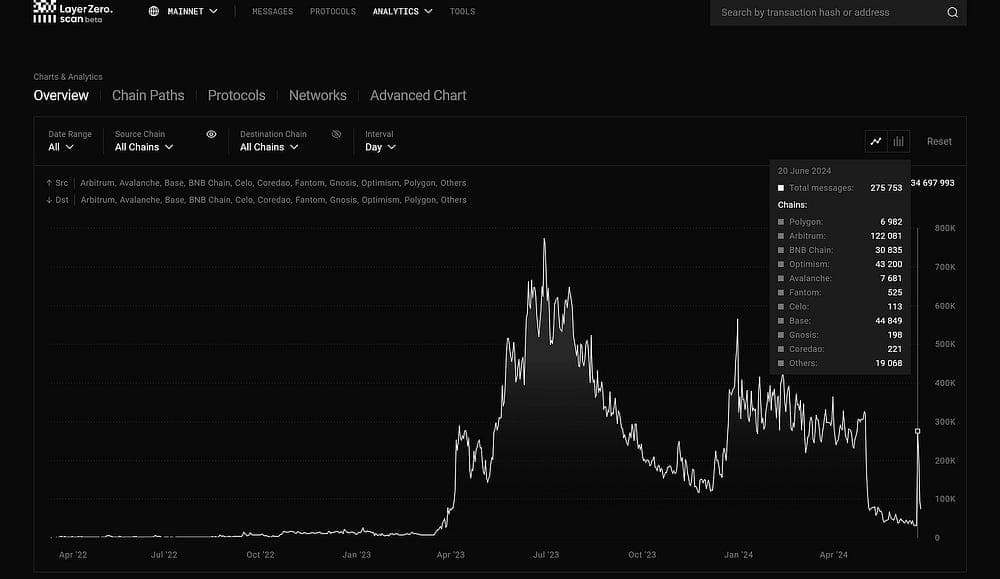The height and width of the screenshot is (579, 1000).
Task: Click the Jul '23 x-axis label
Action: tap(546, 555)
